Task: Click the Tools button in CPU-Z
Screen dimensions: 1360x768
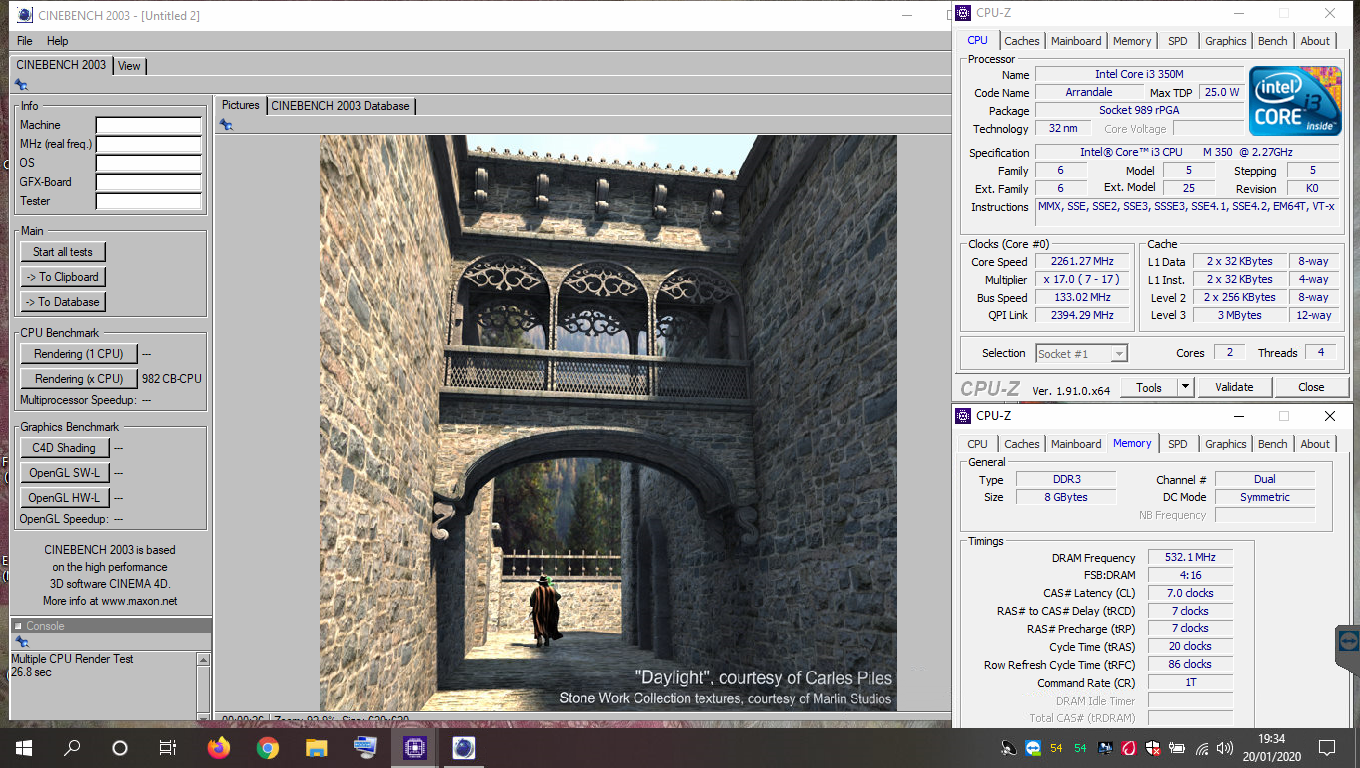Action: 1149,387
